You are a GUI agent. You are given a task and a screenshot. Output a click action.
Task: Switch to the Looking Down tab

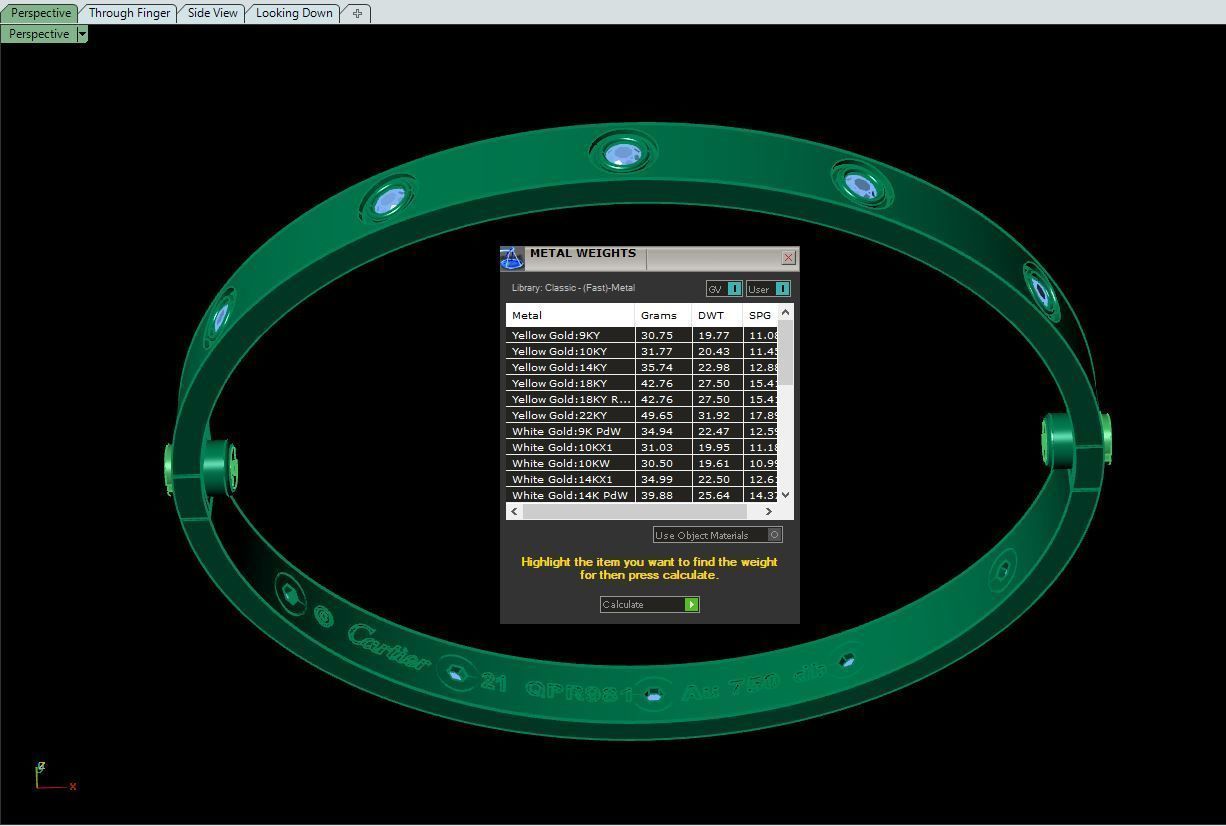click(x=294, y=13)
